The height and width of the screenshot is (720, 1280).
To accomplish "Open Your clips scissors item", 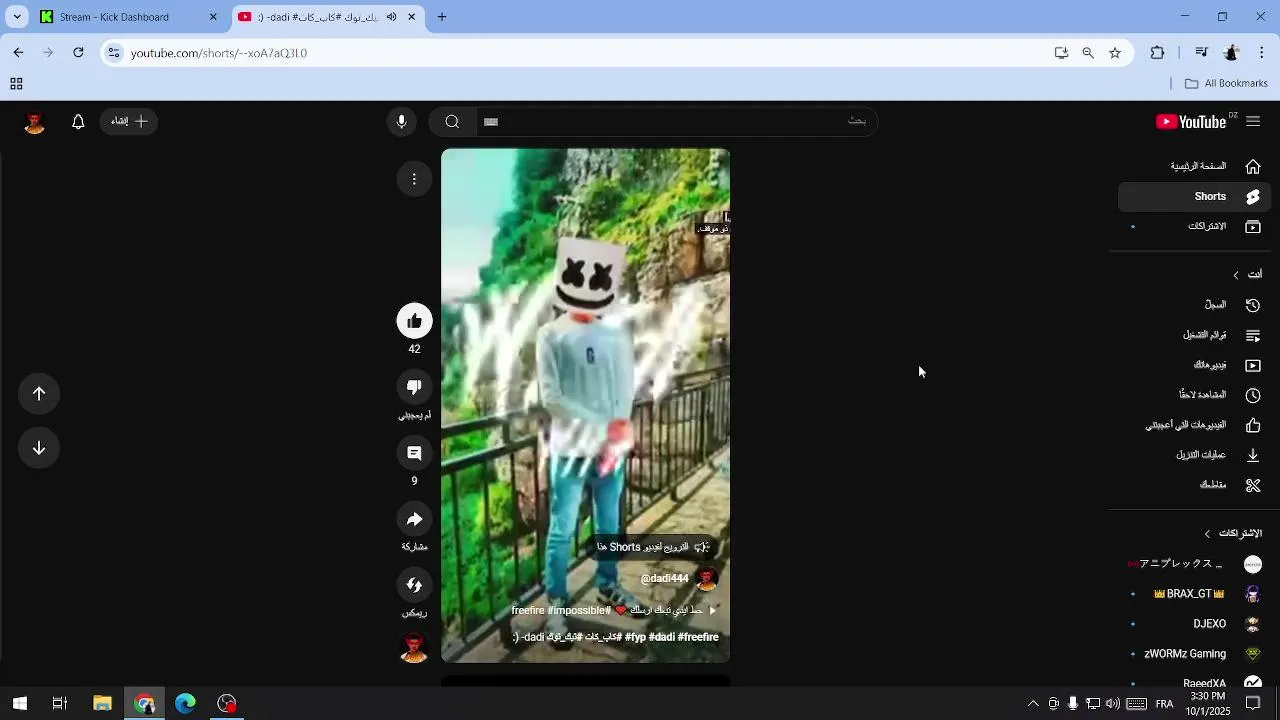I will [1195, 485].
